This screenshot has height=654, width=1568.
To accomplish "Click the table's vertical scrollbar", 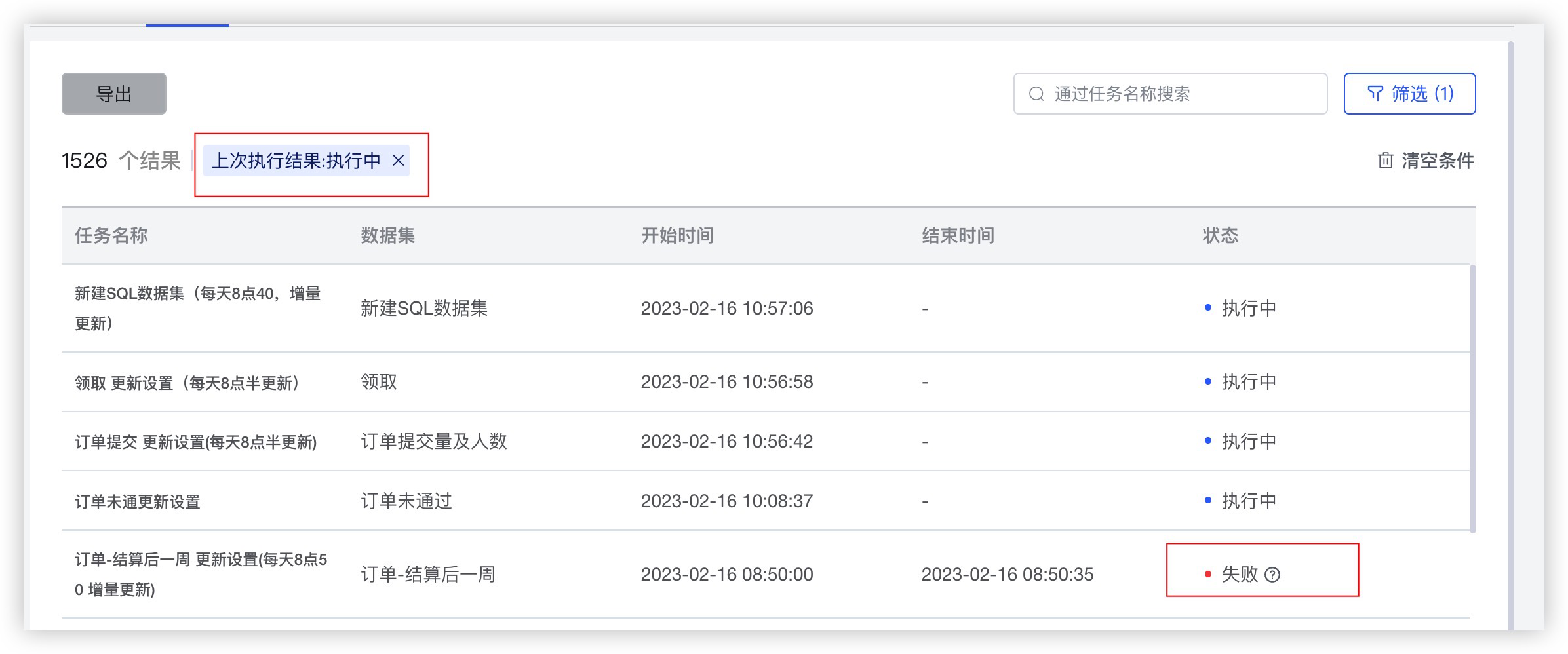I will pyautogui.click(x=1473, y=398).
